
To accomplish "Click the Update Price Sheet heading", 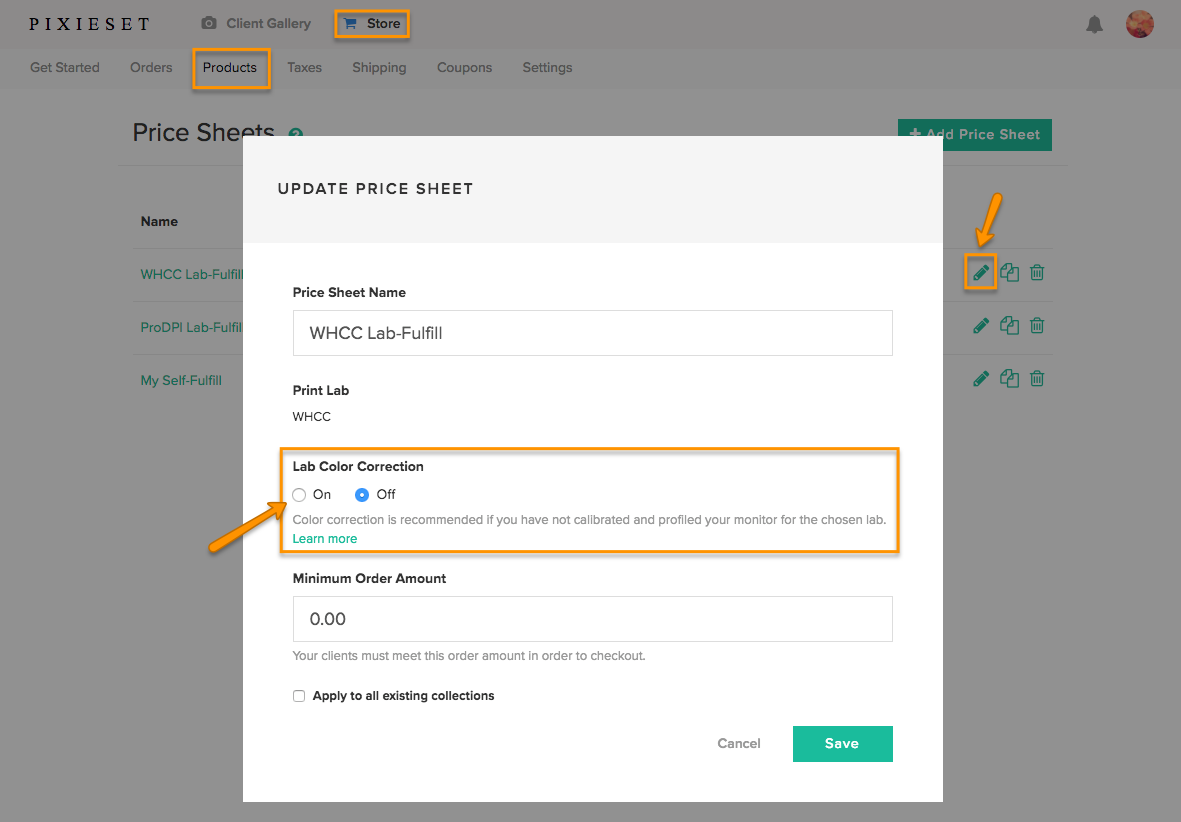I will pos(375,189).
